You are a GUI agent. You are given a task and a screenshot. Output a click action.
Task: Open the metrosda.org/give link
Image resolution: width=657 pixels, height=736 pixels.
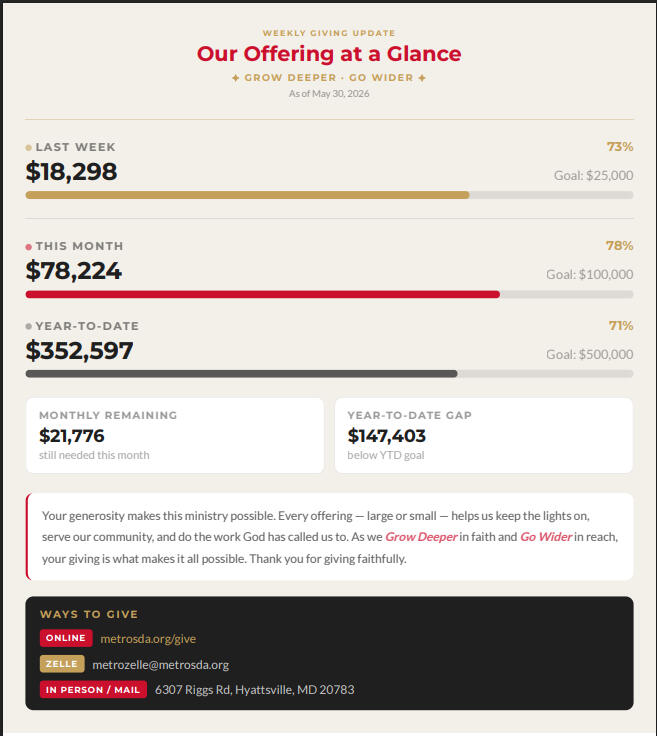[148, 639]
